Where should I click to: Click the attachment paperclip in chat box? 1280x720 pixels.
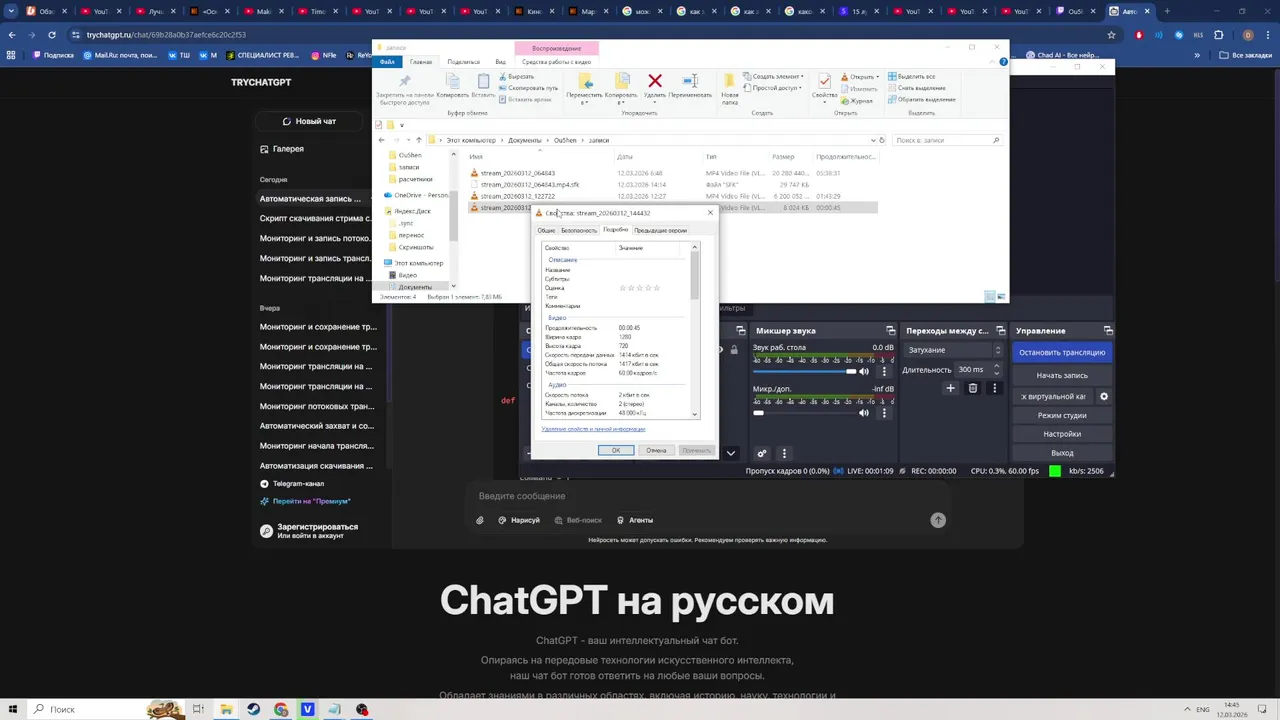coord(480,520)
